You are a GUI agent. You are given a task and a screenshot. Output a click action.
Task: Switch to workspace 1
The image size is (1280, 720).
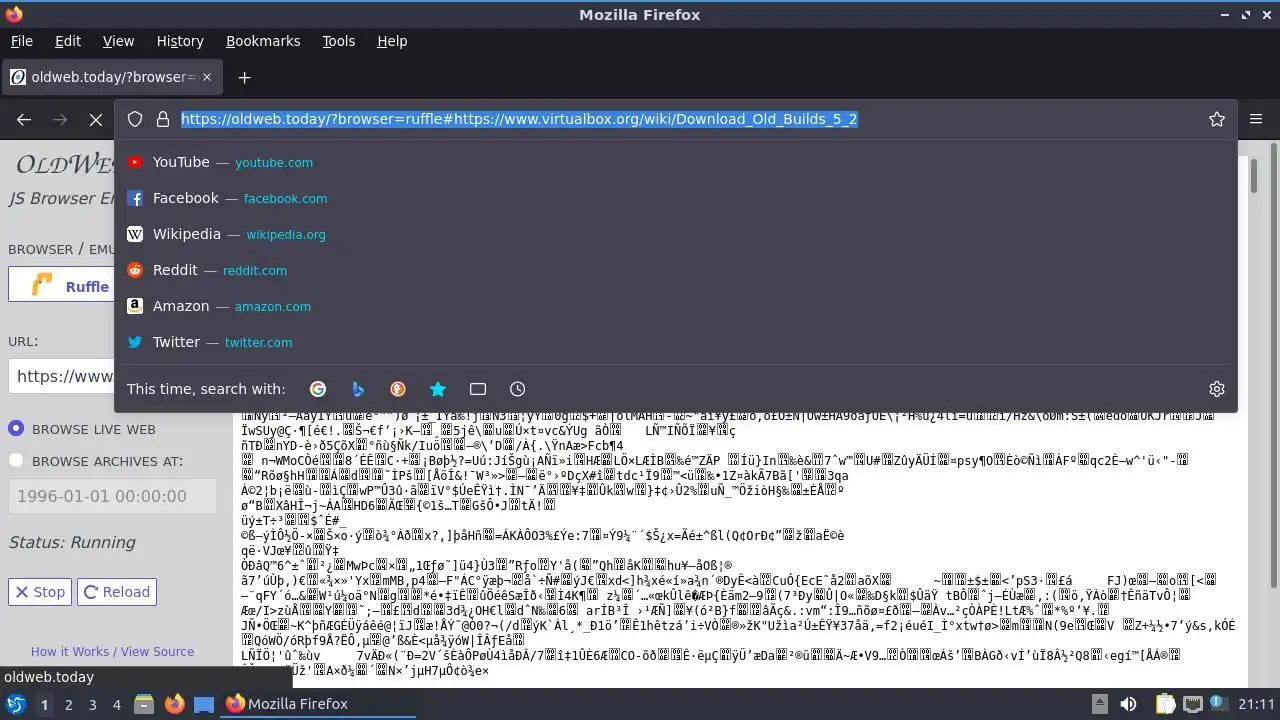[x=44, y=704]
